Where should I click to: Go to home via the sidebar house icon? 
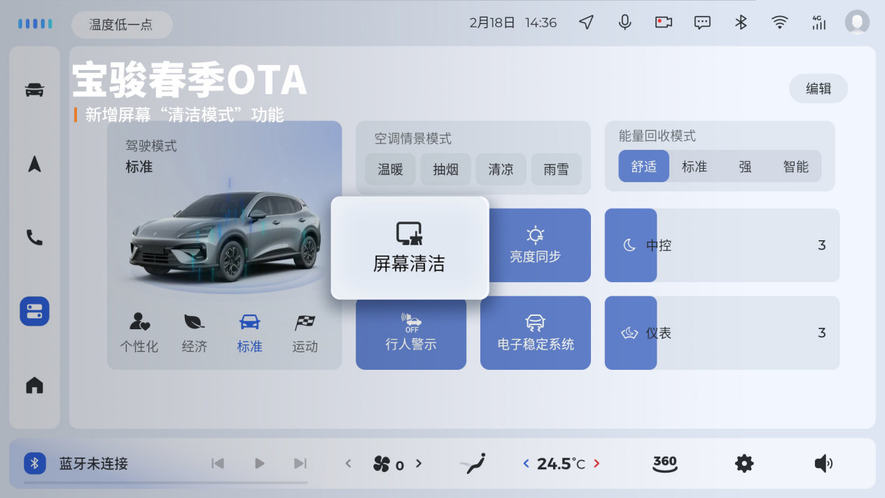point(34,385)
